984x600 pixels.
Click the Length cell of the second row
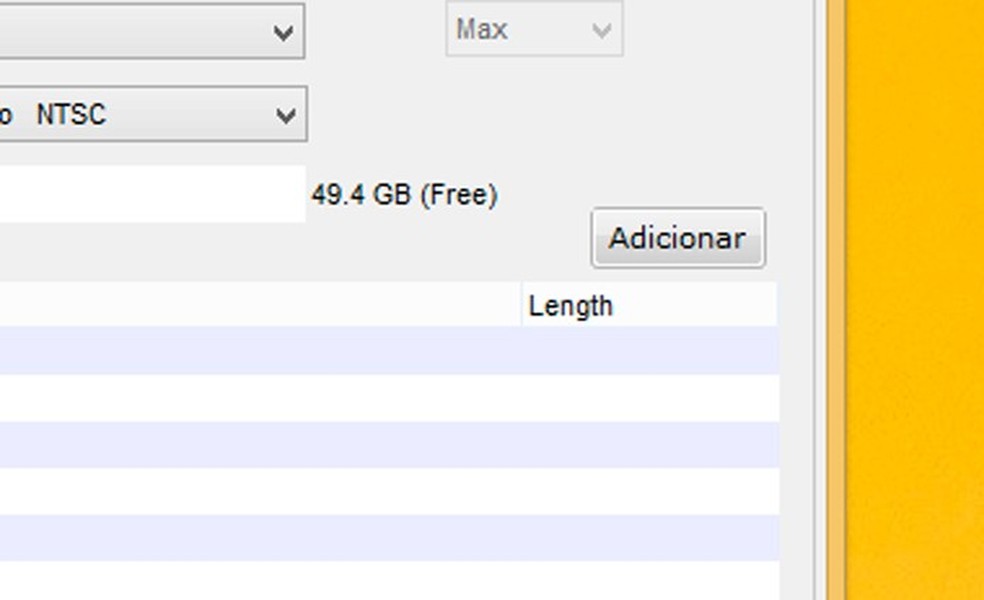[648, 398]
